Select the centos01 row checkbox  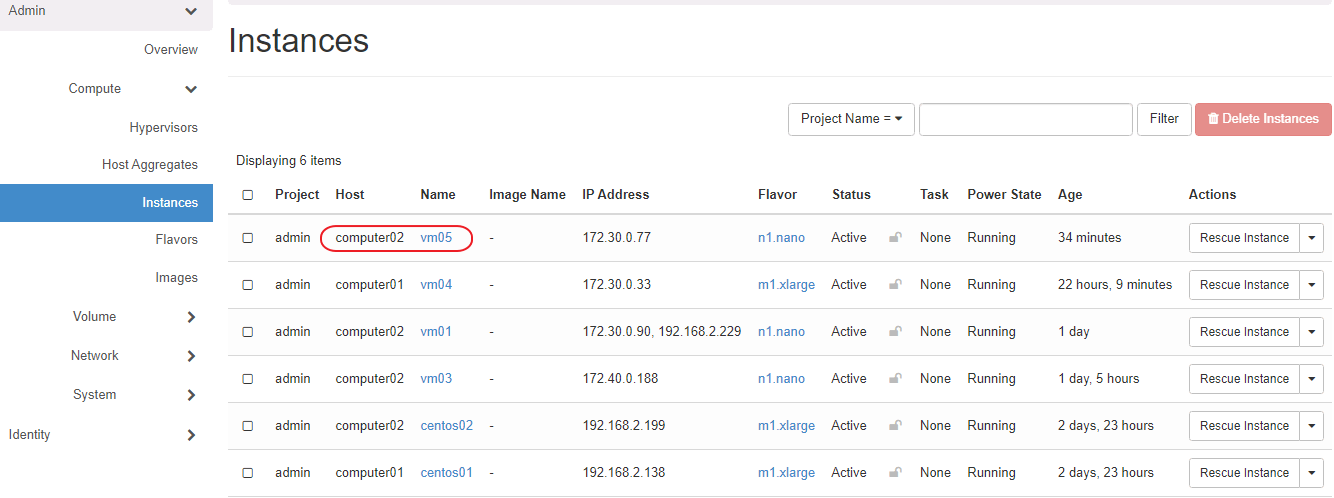[248, 473]
